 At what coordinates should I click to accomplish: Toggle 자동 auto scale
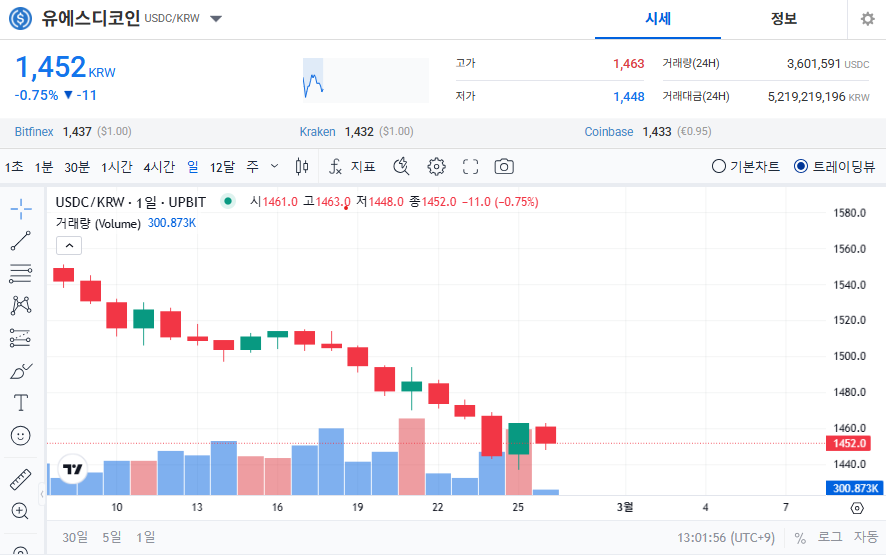866,537
